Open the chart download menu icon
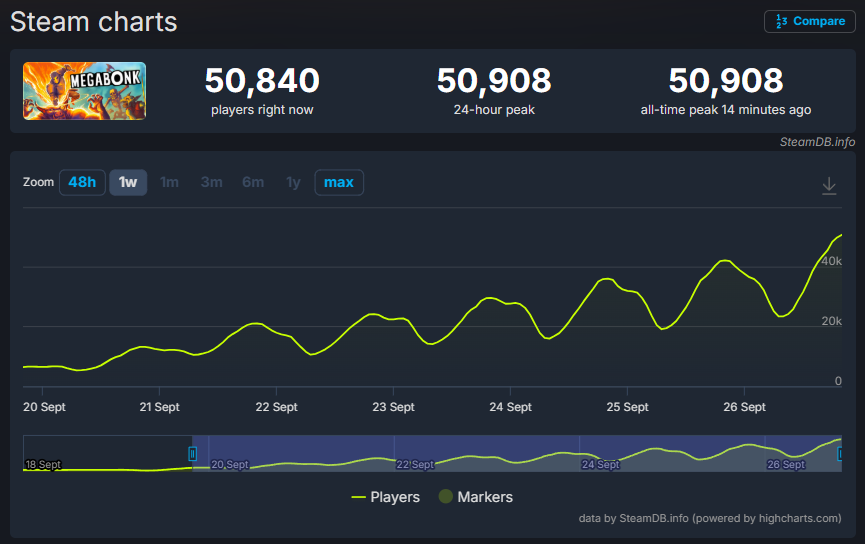Screen dimensions: 865x544 coord(829,186)
